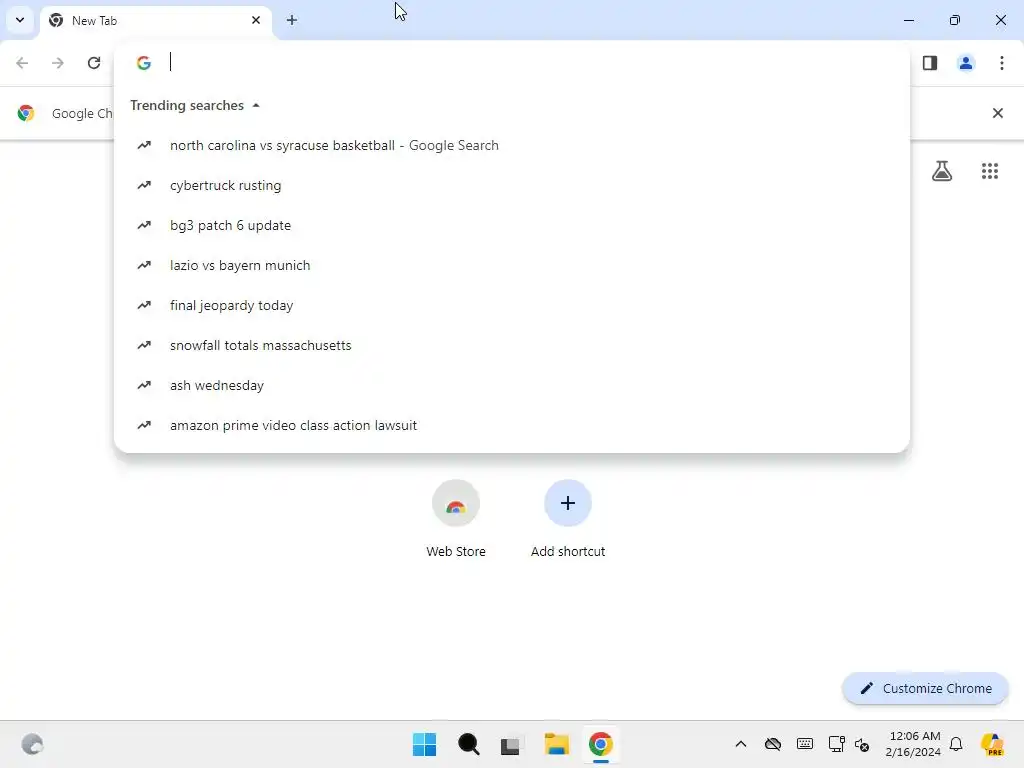Click Chrome icon in taskbar
The height and width of the screenshot is (768, 1024).
point(600,744)
